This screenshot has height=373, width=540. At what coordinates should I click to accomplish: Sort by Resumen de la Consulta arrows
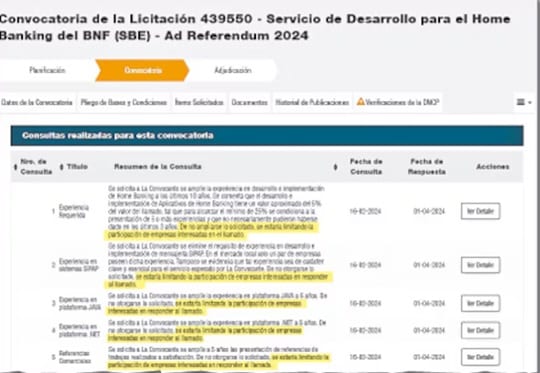(335, 167)
